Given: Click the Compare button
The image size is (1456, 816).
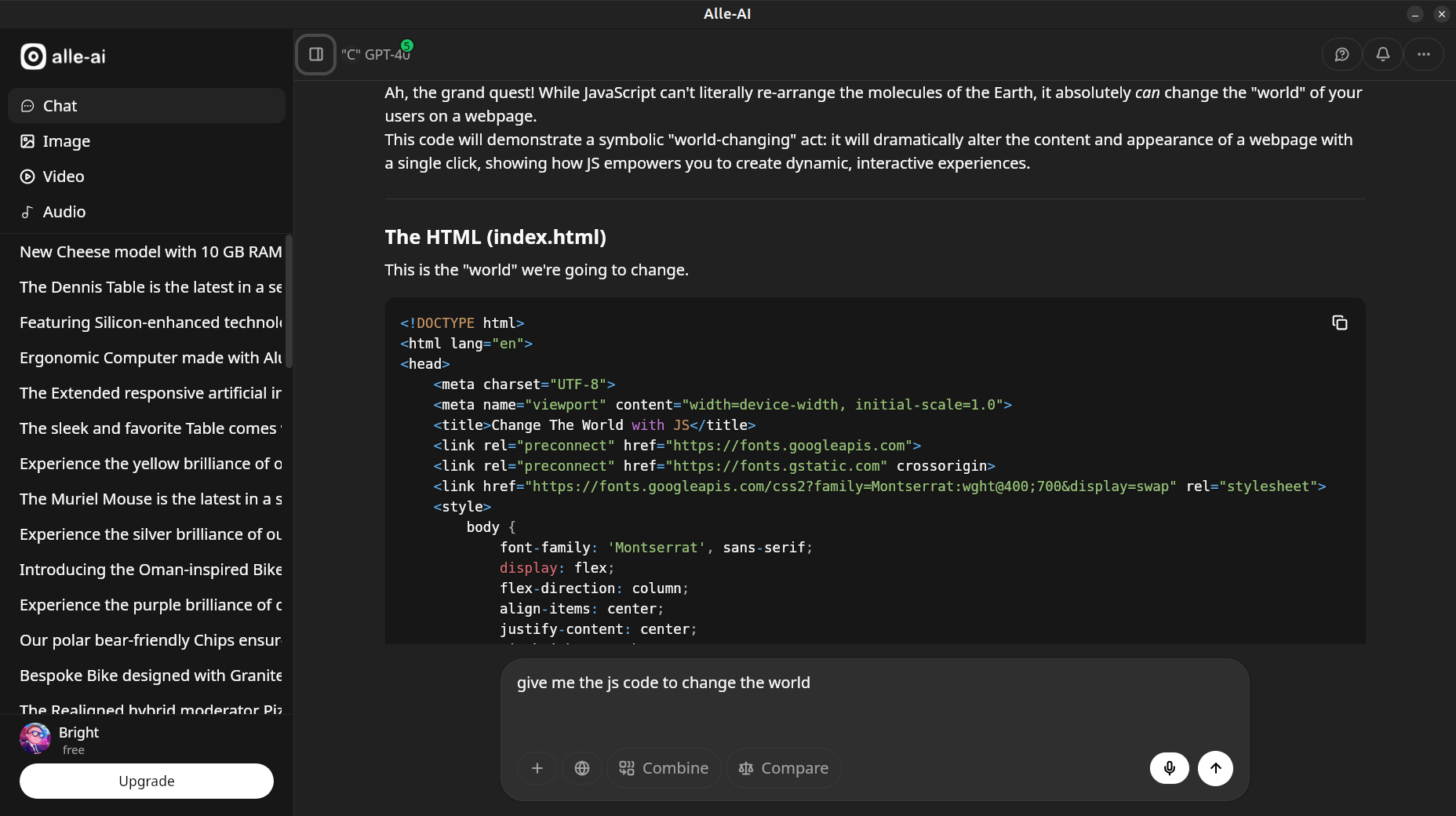Looking at the screenshot, I should tap(783, 768).
